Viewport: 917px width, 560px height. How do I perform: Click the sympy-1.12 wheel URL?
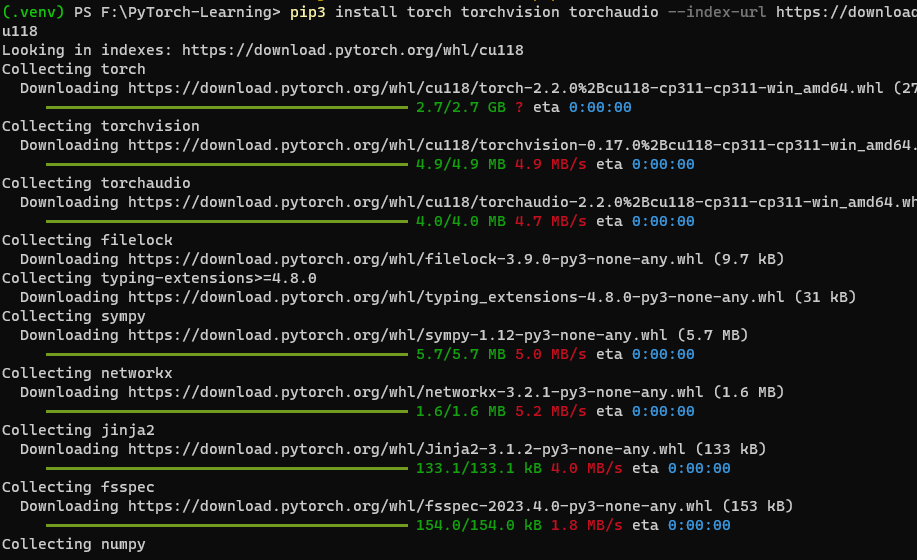point(397,335)
